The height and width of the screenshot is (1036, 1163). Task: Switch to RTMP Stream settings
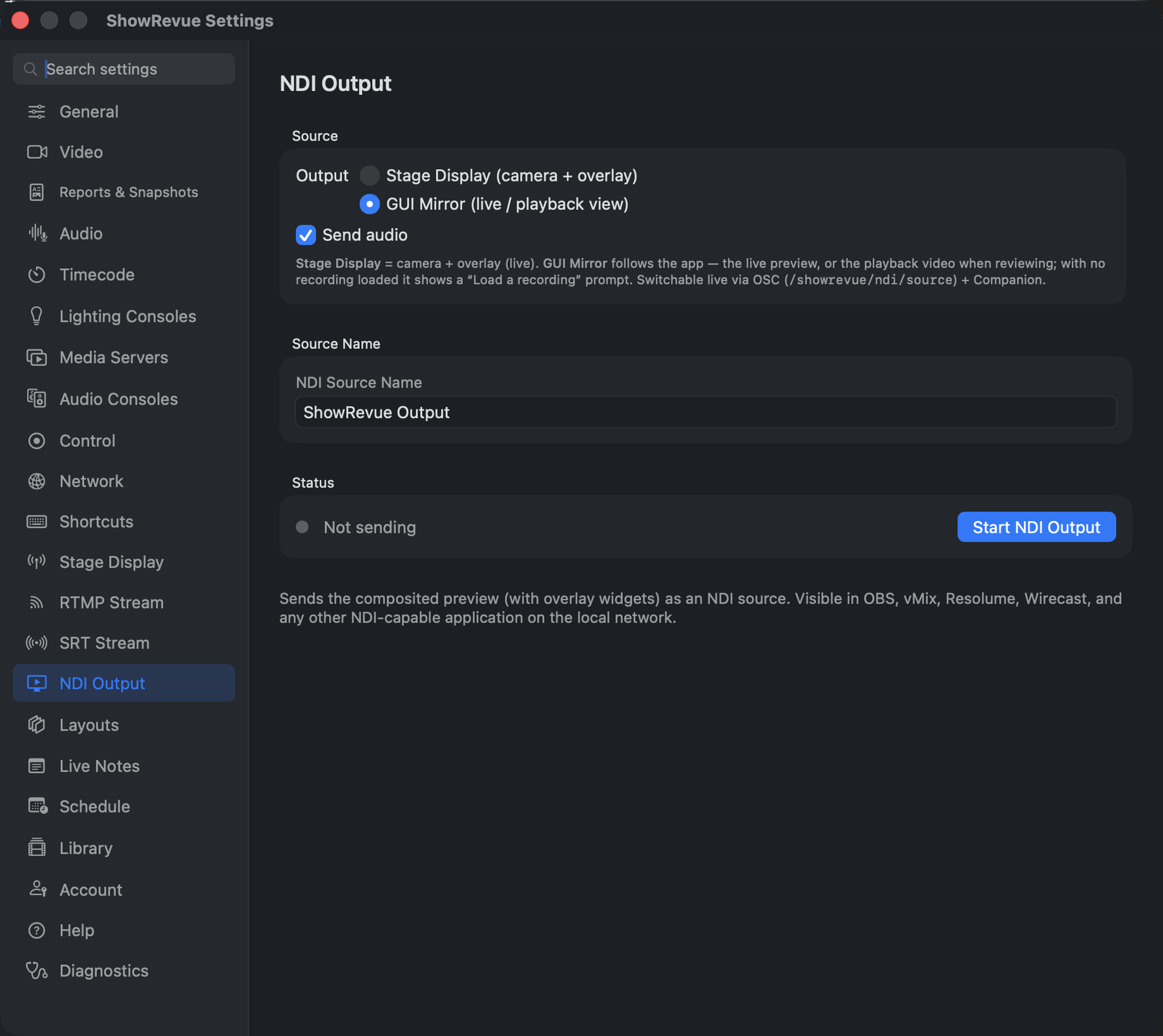(x=124, y=602)
